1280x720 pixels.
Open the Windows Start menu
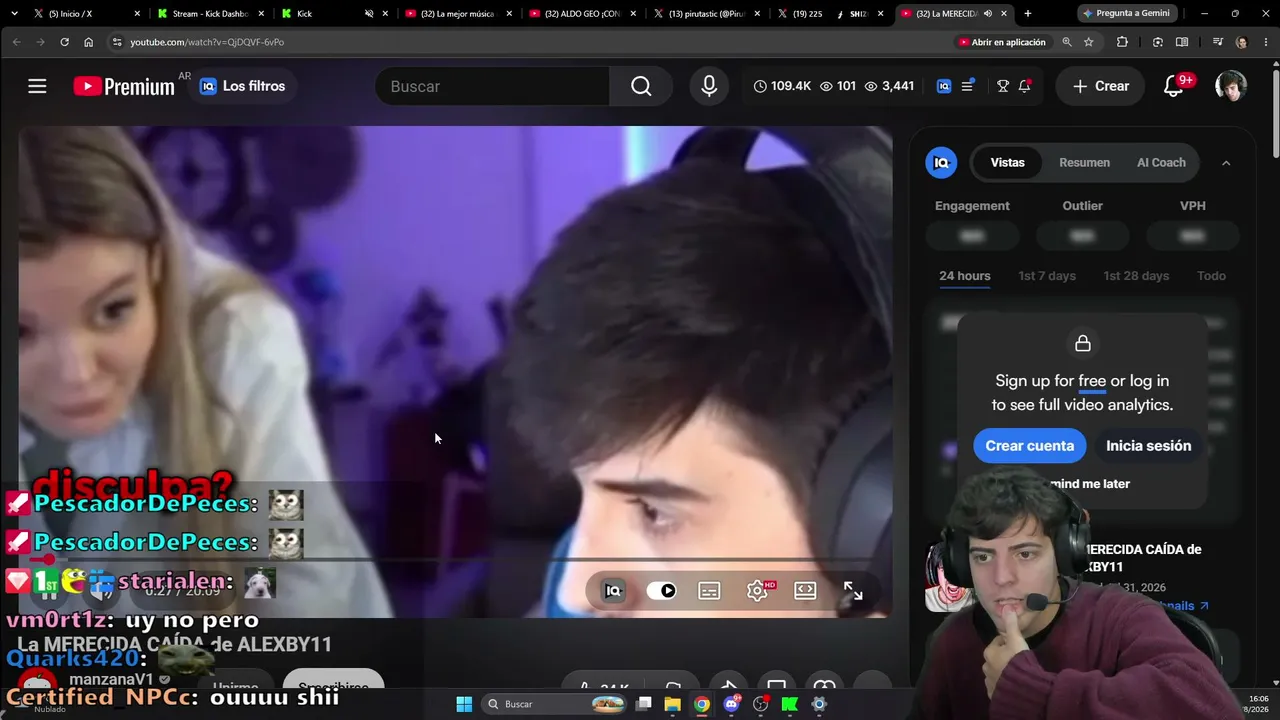(464, 704)
